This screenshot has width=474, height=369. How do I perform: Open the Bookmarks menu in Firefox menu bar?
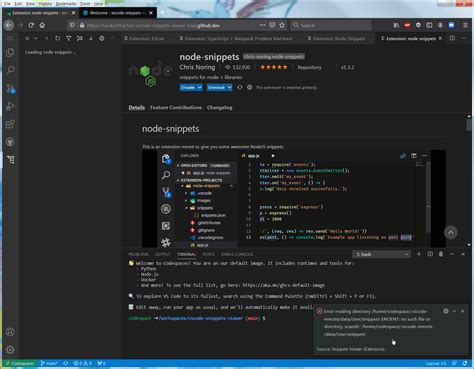pyautogui.click(x=66, y=4)
